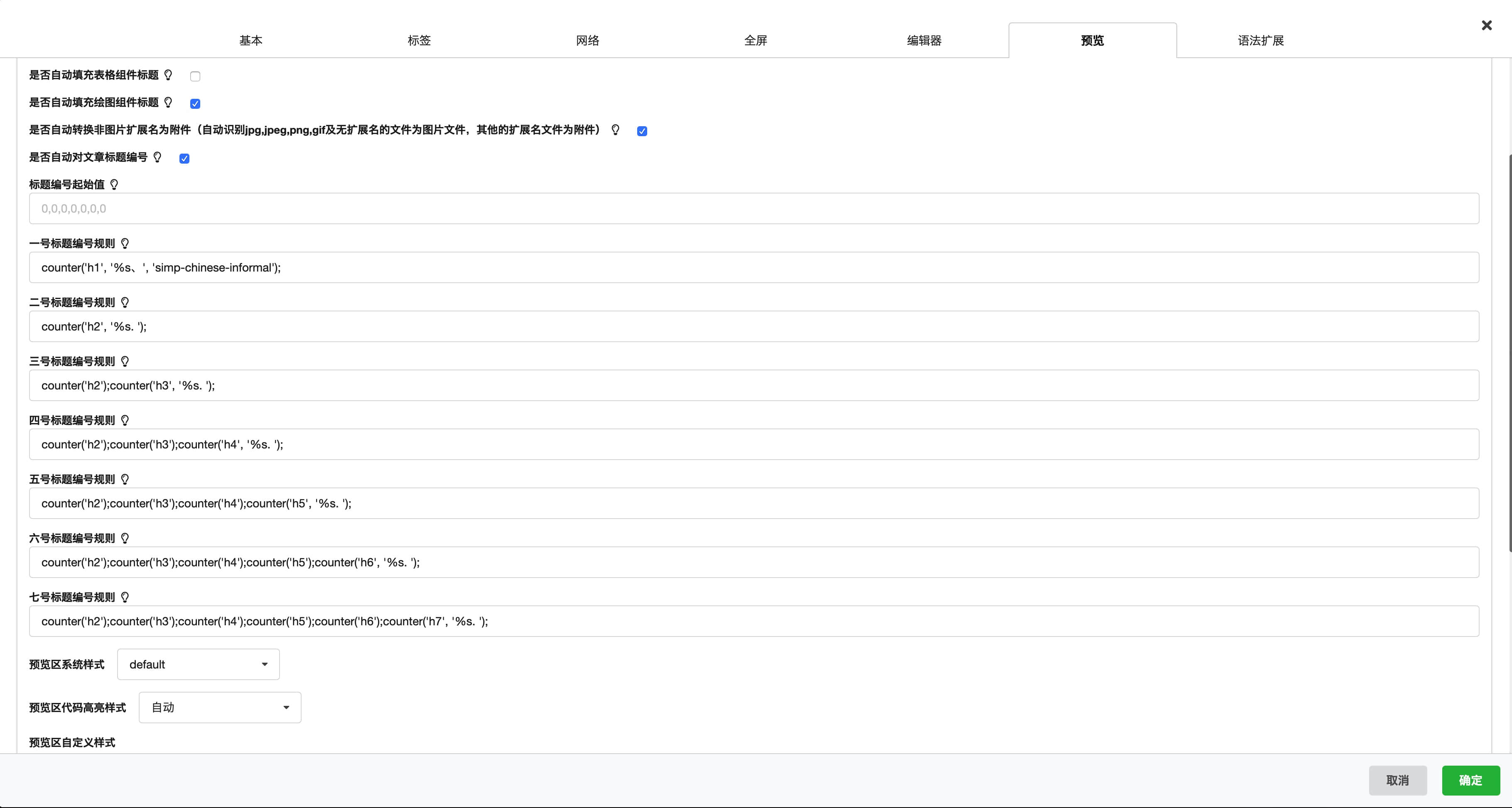
Task: Open 预览区系统样式 default dropdown
Action: pos(199,664)
